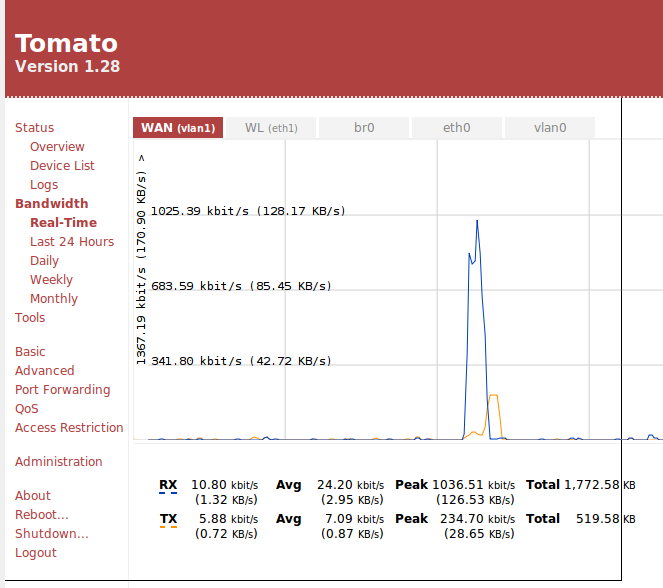Open QoS settings
The height and width of the screenshot is (588, 663).
27,409
